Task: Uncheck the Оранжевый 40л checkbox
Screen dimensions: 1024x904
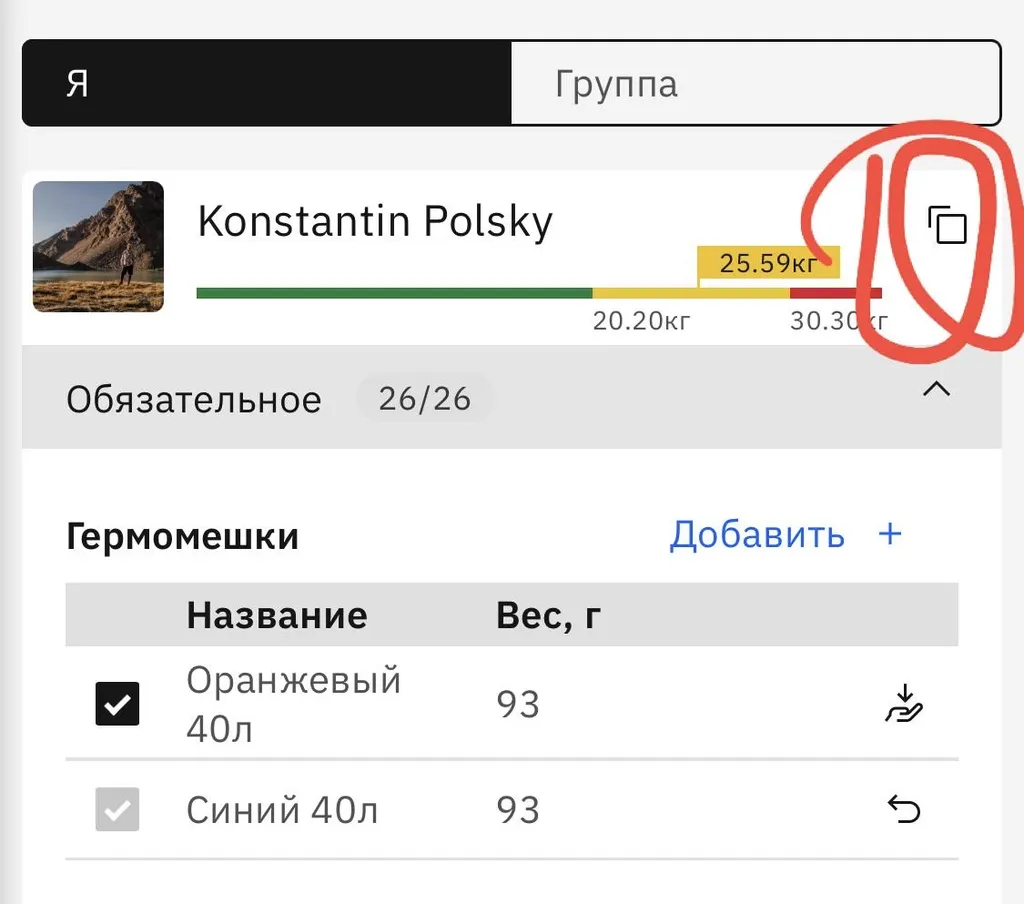Action: coord(117,704)
